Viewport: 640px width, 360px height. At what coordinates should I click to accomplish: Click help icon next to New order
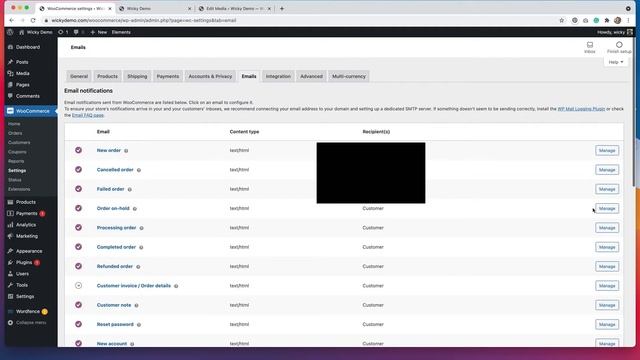(126, 151)
